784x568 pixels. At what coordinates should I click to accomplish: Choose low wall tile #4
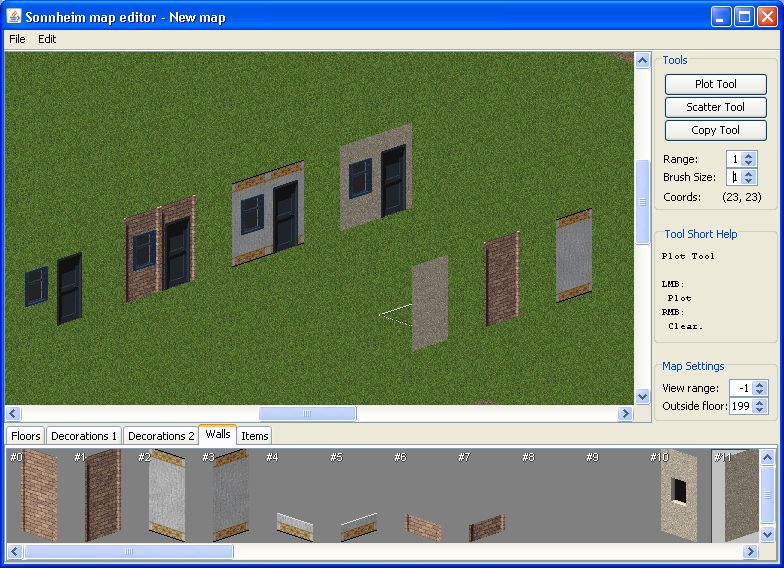coord(295,526)
